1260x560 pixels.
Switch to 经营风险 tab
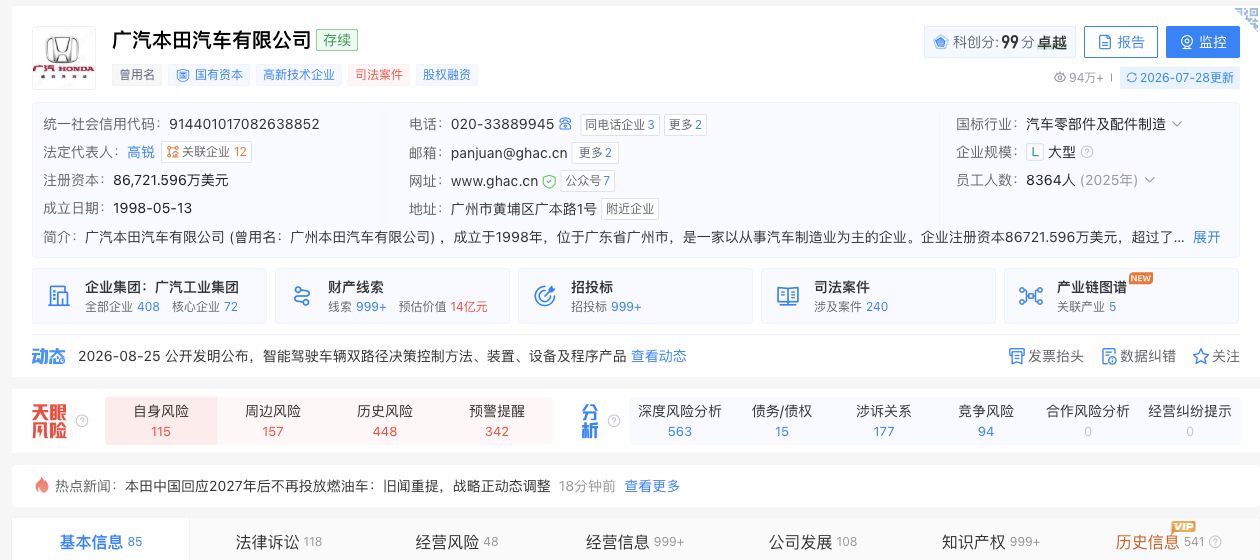pos(457,542)
